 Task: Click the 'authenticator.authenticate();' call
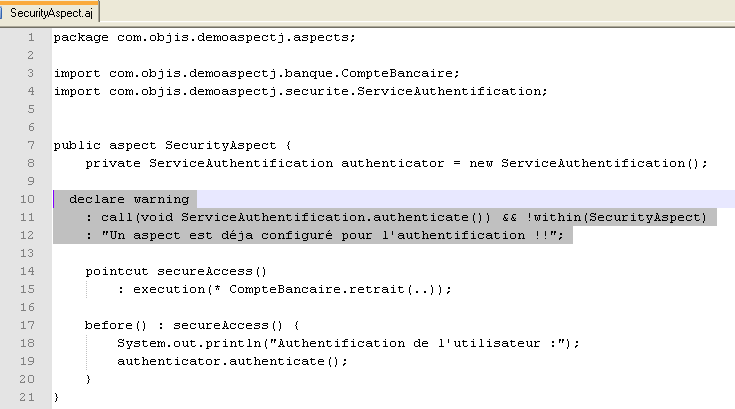pos(232,361)
